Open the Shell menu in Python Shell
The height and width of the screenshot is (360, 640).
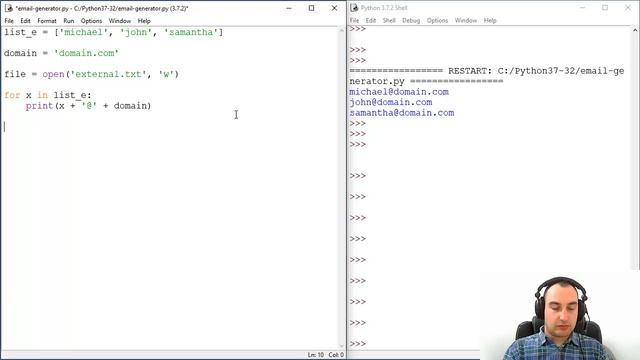tap(389, 20)
